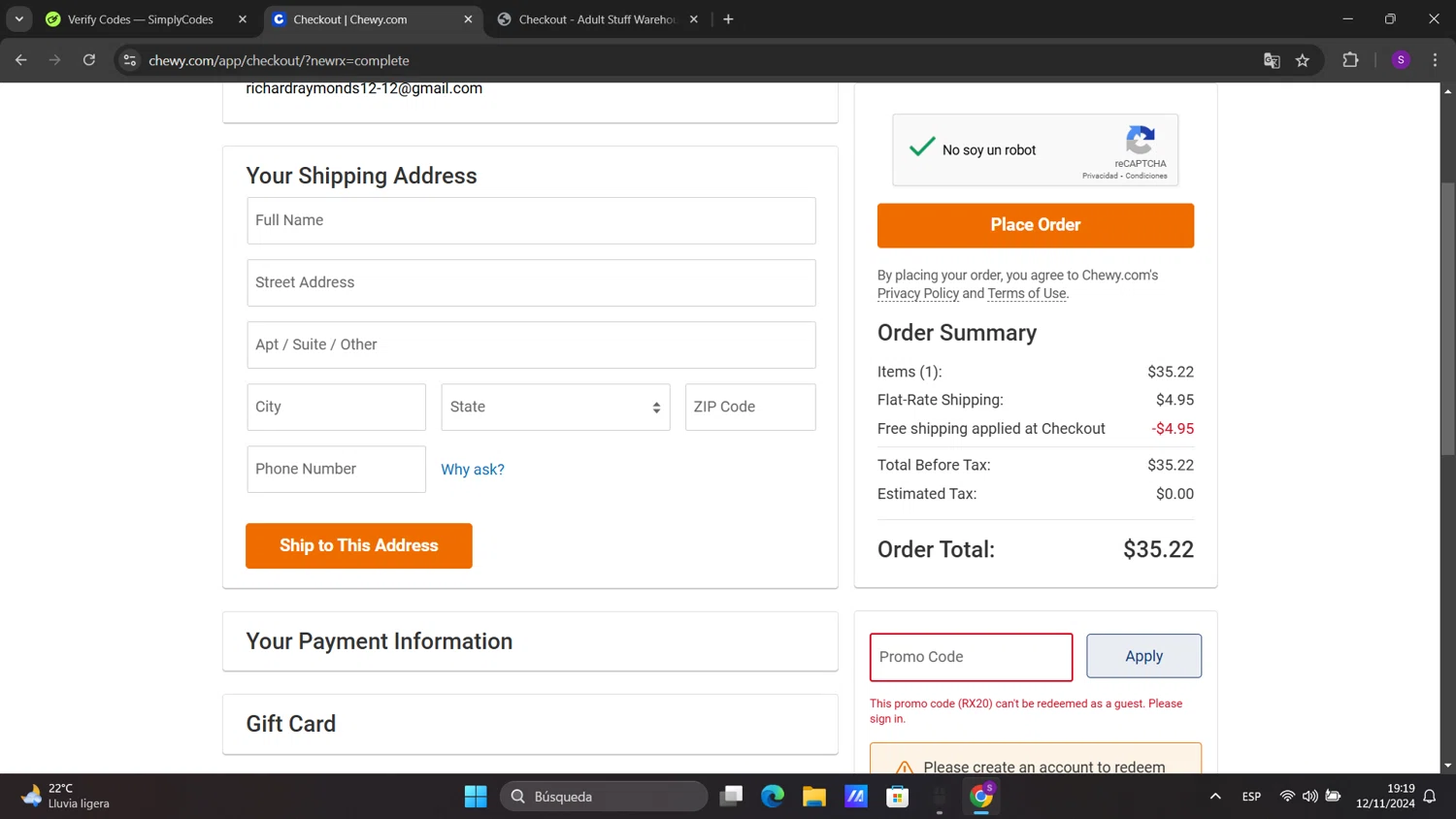
Task: Click the page vertical scrollbar
Action: pos(1447,318)
